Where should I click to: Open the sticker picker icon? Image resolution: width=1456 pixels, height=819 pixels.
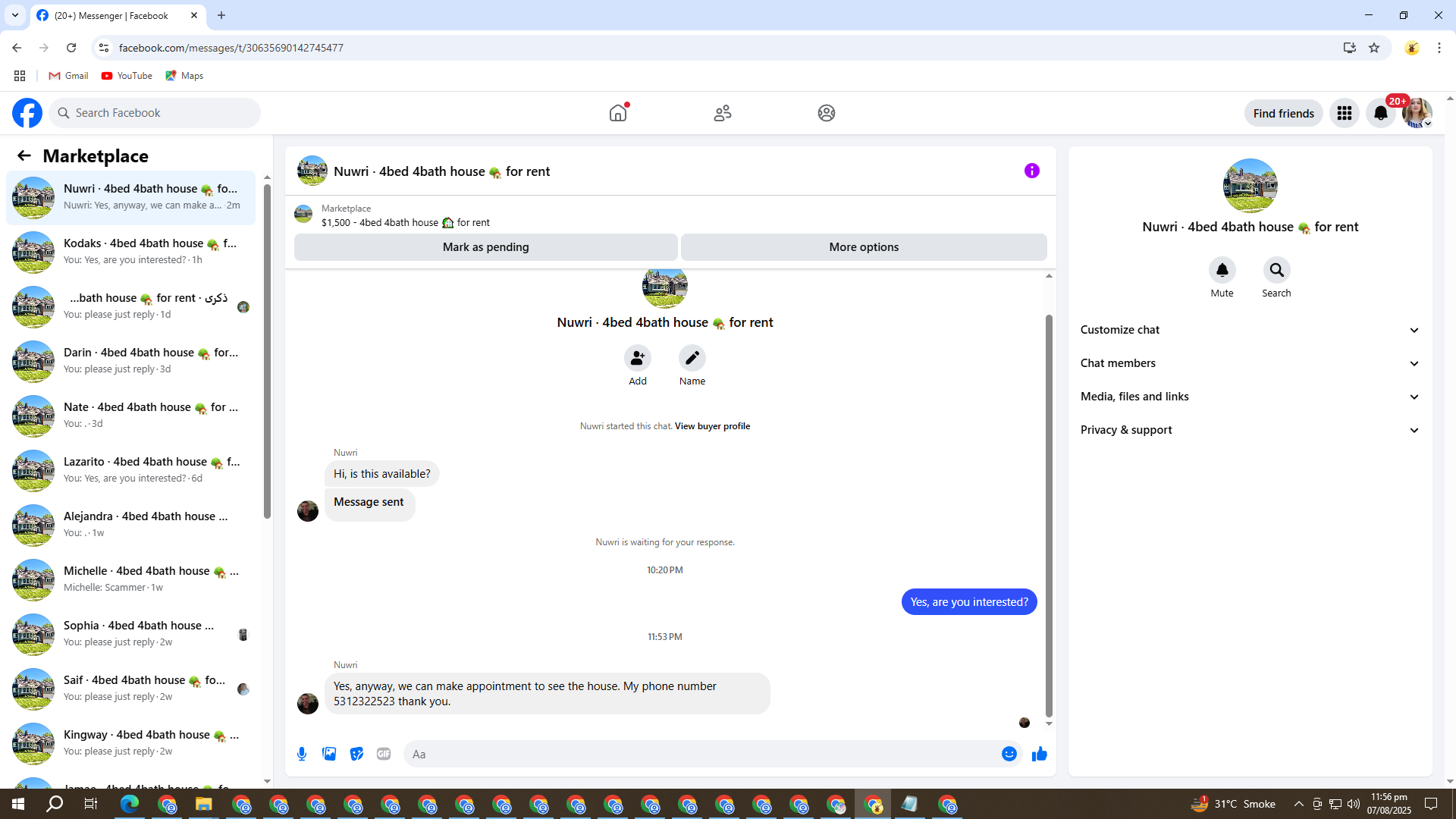coord(356,754)
